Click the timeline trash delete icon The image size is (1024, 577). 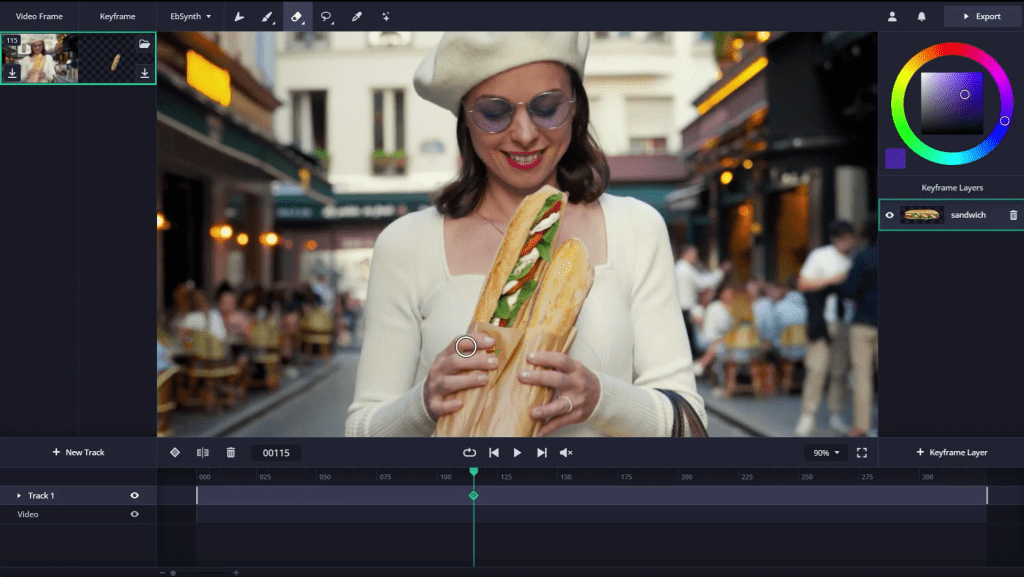[231, 452]
